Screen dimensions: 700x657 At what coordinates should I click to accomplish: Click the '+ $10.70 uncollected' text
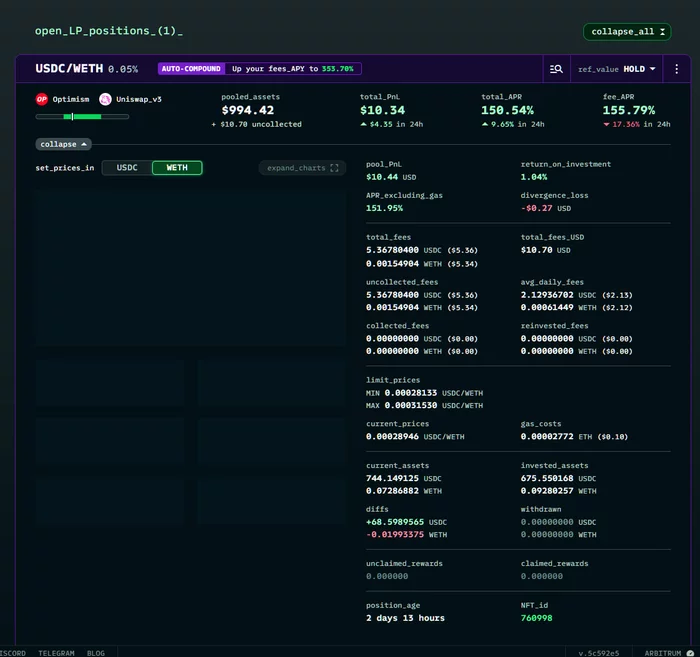coord(257,124)
